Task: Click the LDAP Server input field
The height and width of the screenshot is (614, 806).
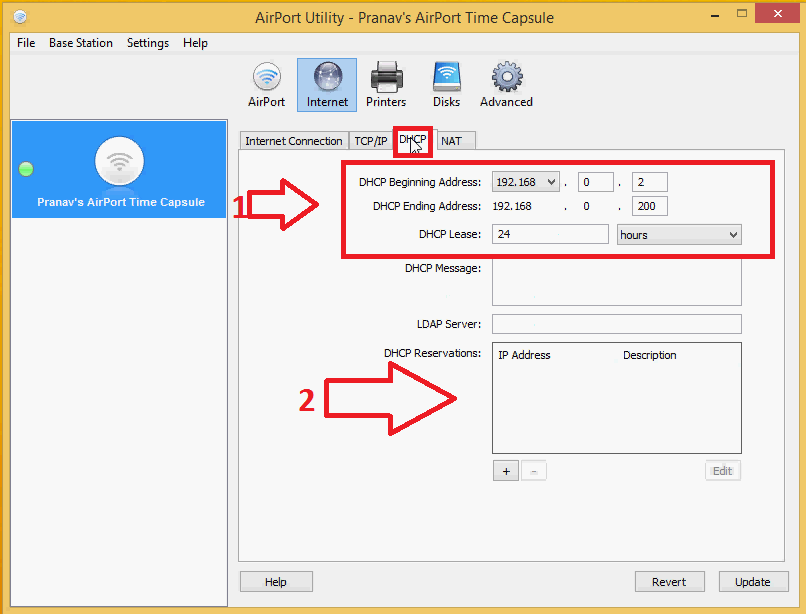Action: [616, 324]
